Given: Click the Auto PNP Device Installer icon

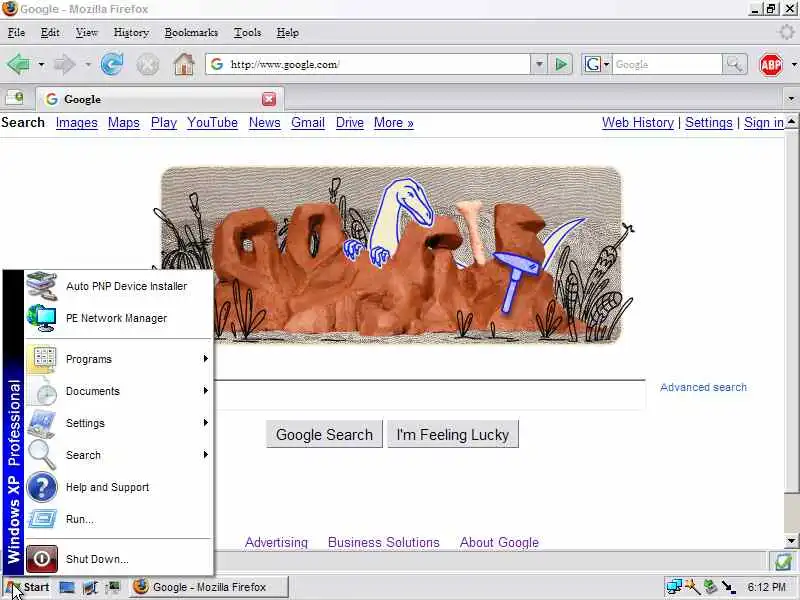Looking at the screenshot, I should [42, 286].
